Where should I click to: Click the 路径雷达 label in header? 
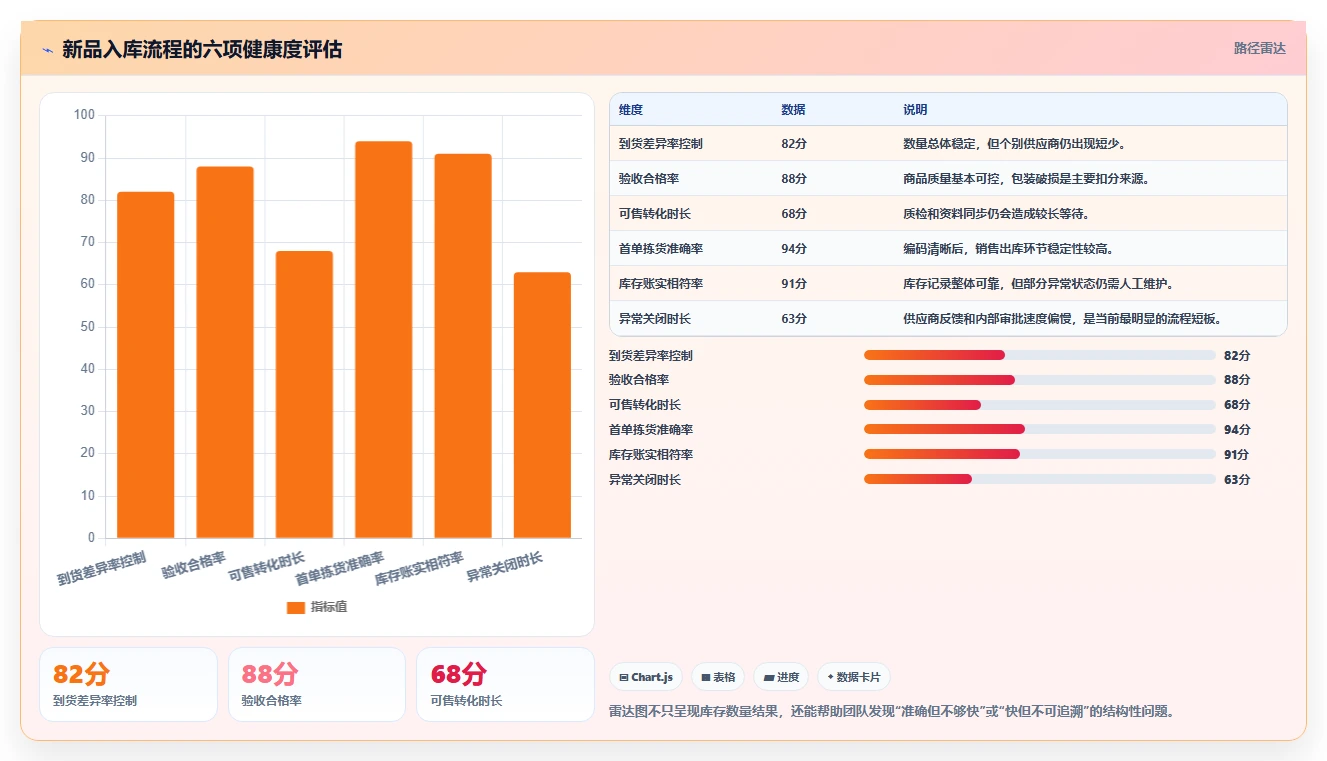point(1259,48)
